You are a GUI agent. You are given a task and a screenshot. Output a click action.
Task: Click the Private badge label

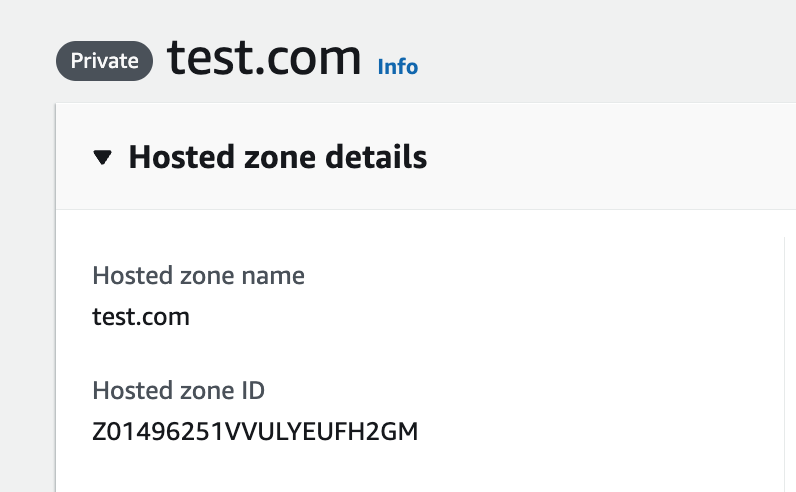[104, 61]
